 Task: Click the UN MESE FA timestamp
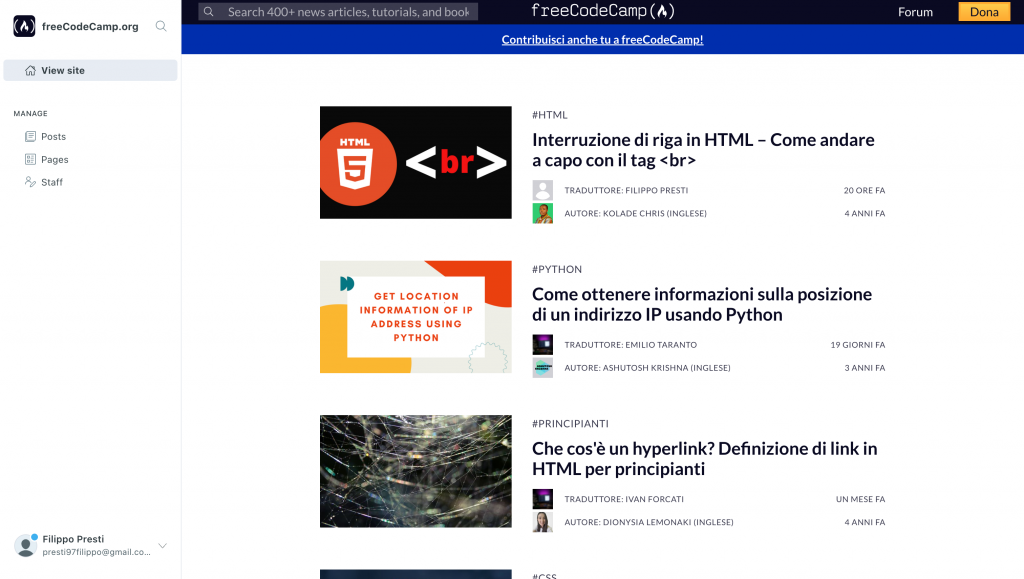point(860,499)
